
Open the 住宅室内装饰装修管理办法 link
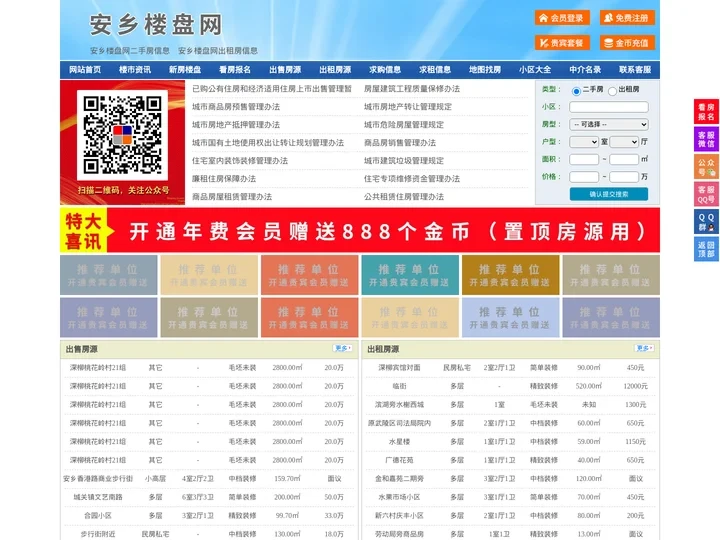click(240, 161)
